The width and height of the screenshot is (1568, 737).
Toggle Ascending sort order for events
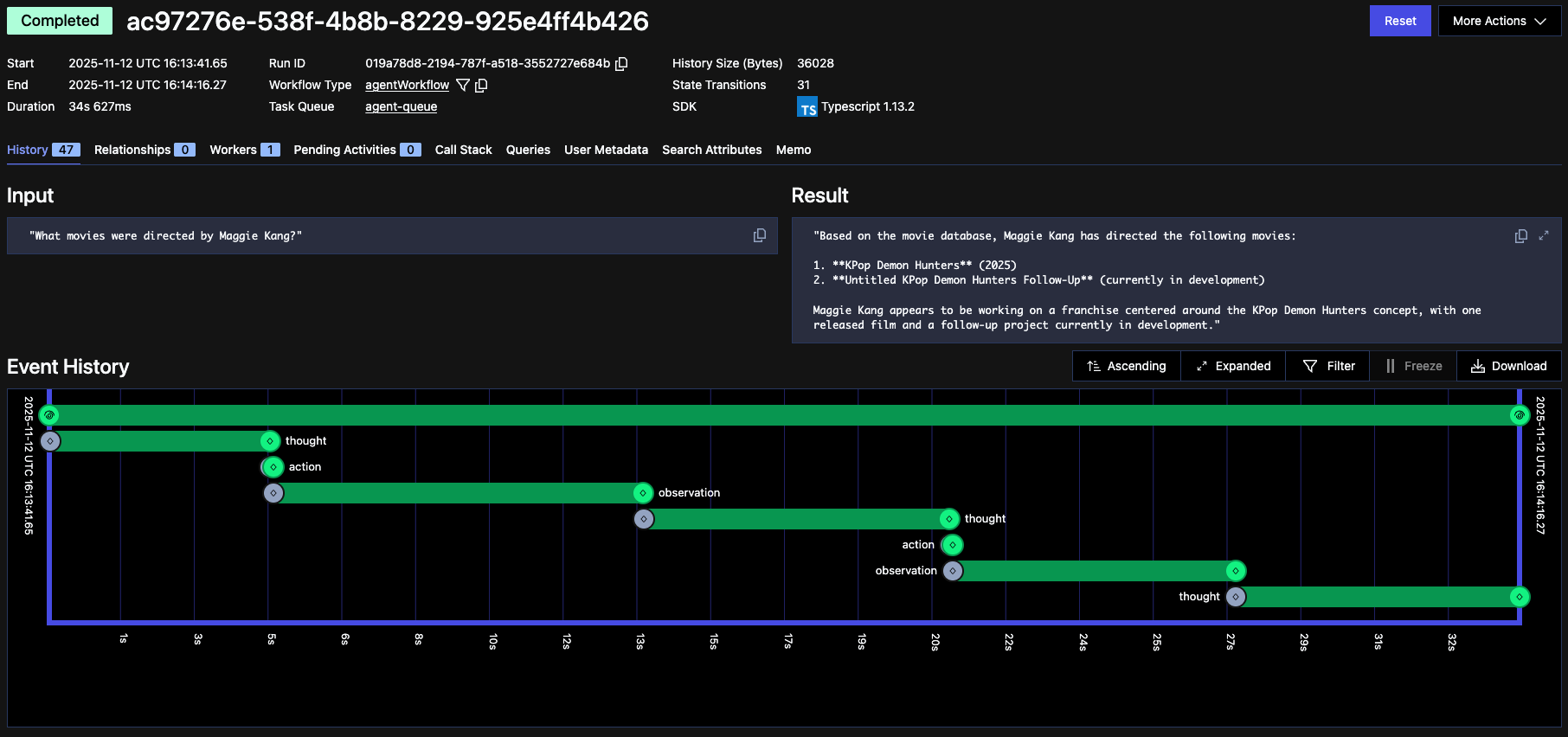coord(1127,366)
